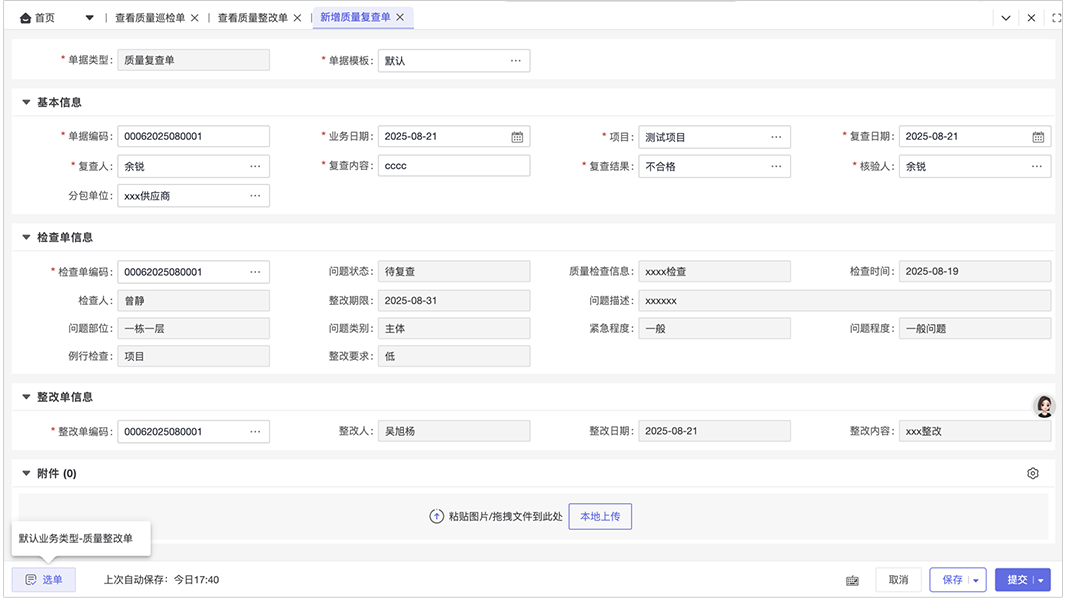Click the ellipsis lookup in 项目 field
Viewport: 1066px width, 599px height.
pos(776,137)
